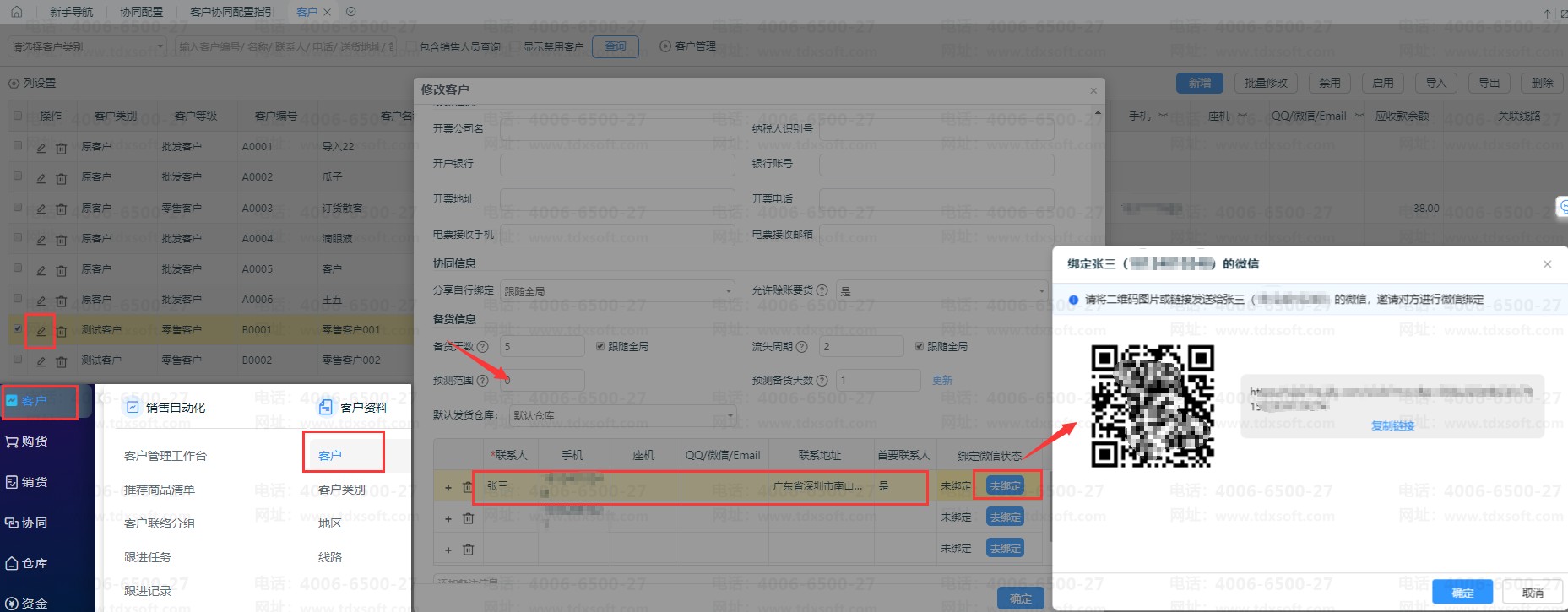Screen dimensions: 1568x612
Task: Click the delete trash icon for customer A0001
Action: [61, 149]
